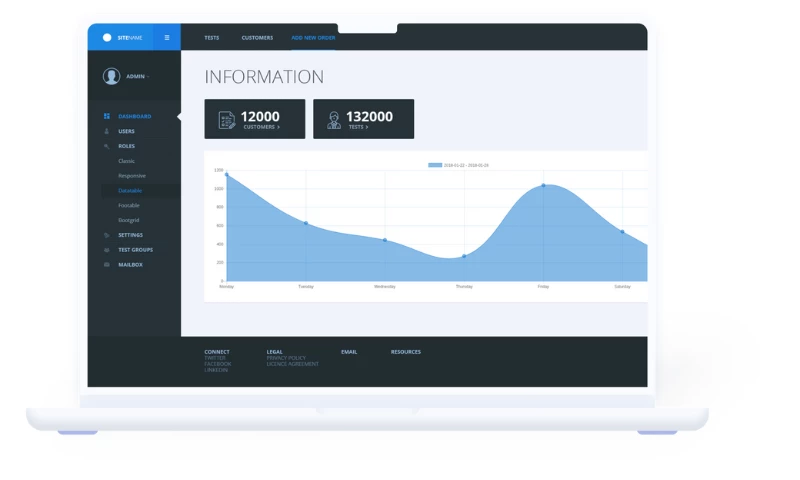800x480 pixels.
Task: Select the Footable submenu item
Action: coord(129,205)
